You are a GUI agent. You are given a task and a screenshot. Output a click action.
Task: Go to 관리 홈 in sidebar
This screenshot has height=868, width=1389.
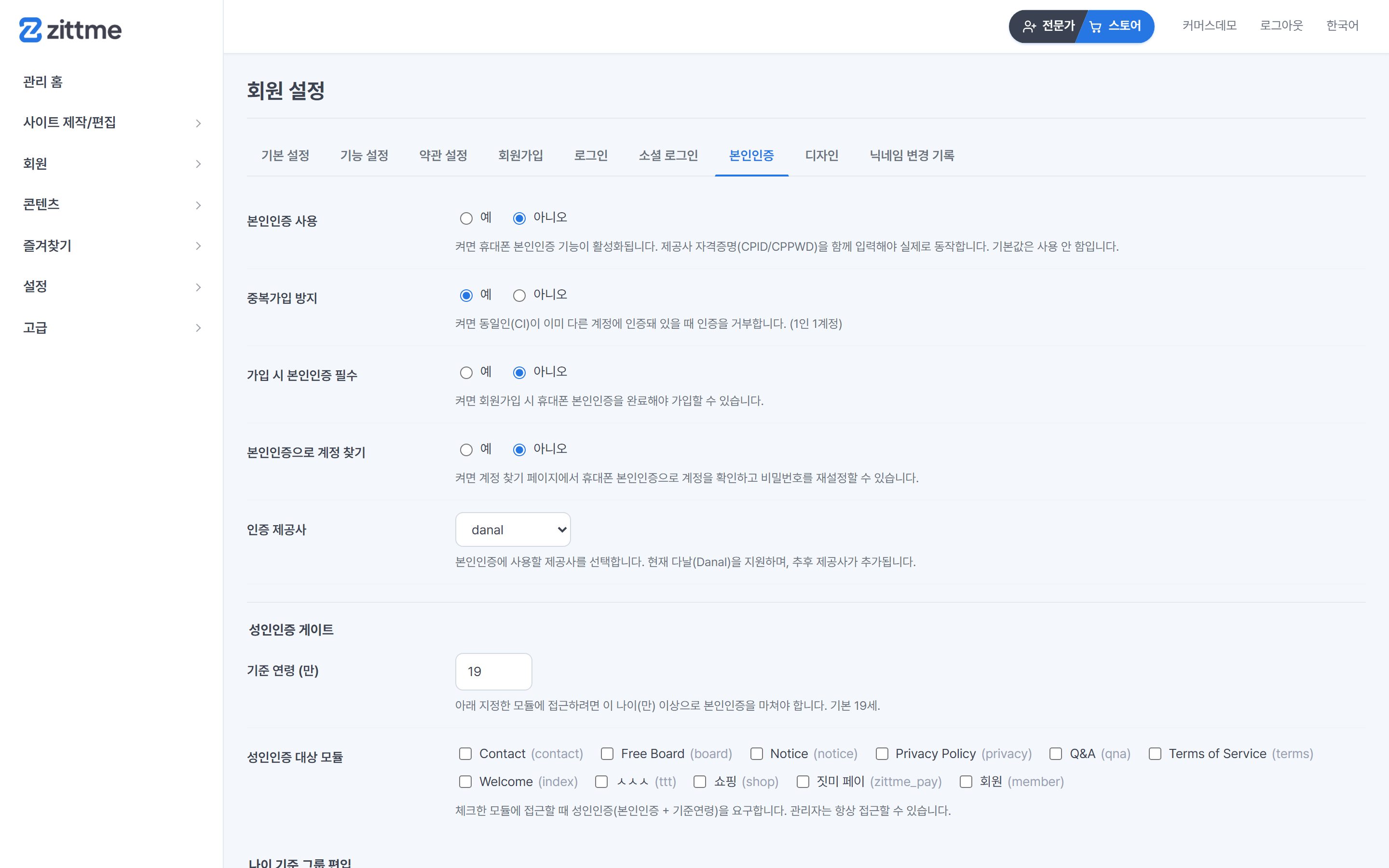tap(43, 82)
